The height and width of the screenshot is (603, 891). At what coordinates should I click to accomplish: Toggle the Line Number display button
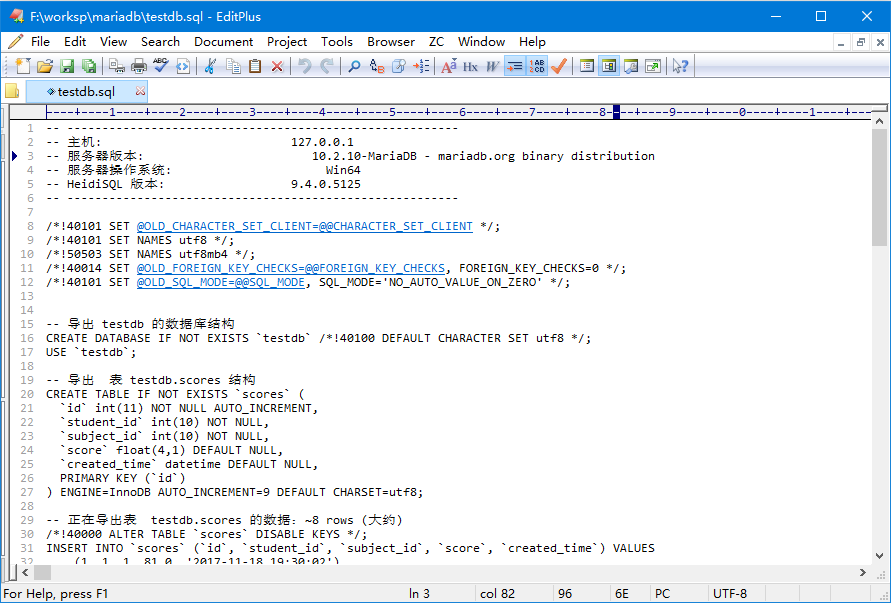point(537,66)
